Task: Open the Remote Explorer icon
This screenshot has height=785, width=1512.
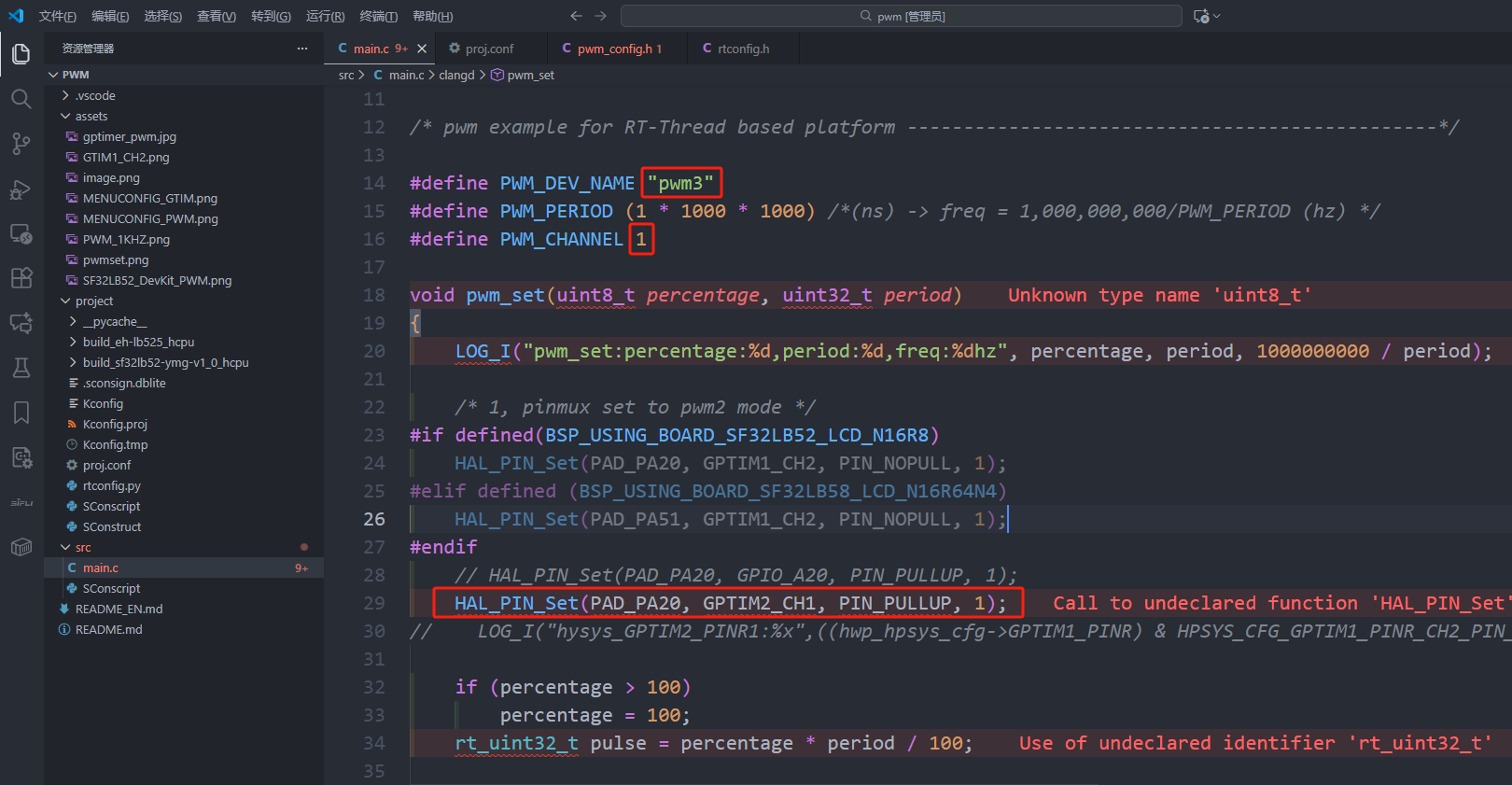Action: pos(21,233)
